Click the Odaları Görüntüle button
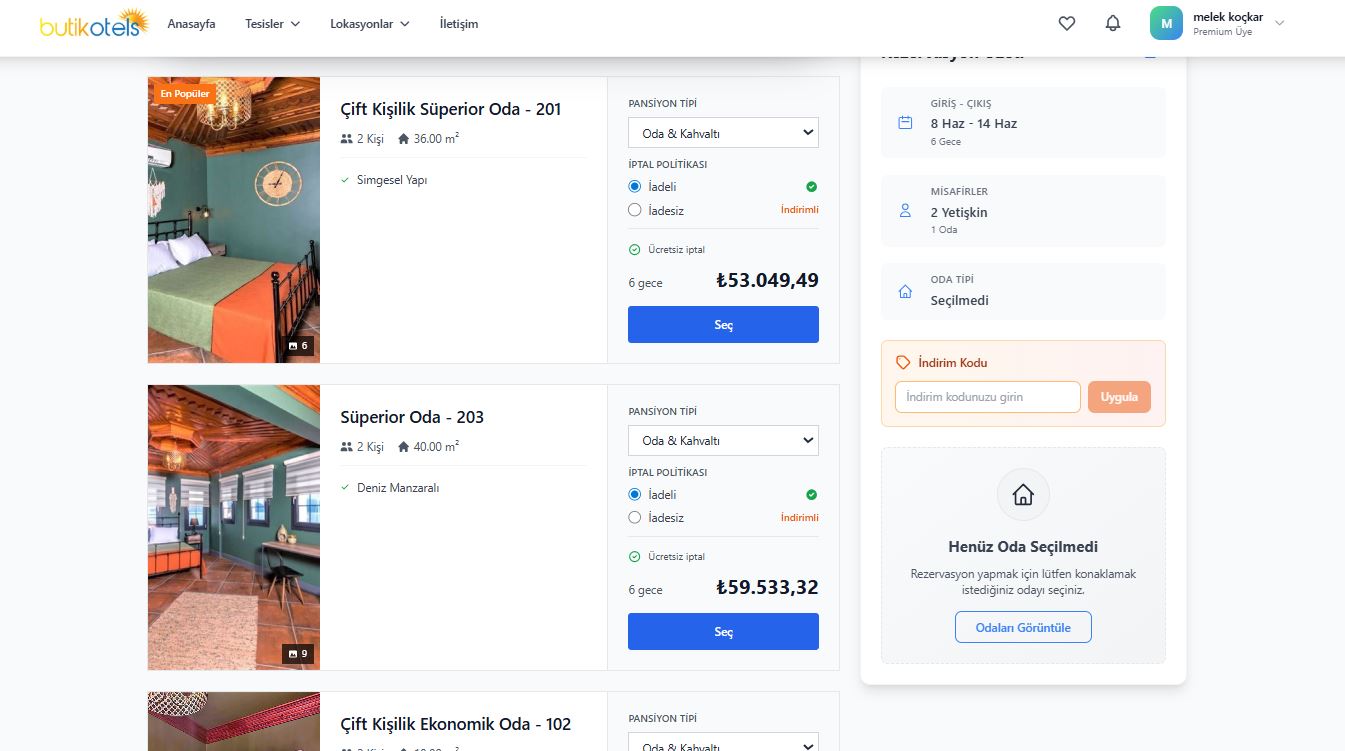This screenshot has height=751, width=1345. pyautogui.click(x=1023, y=627)
